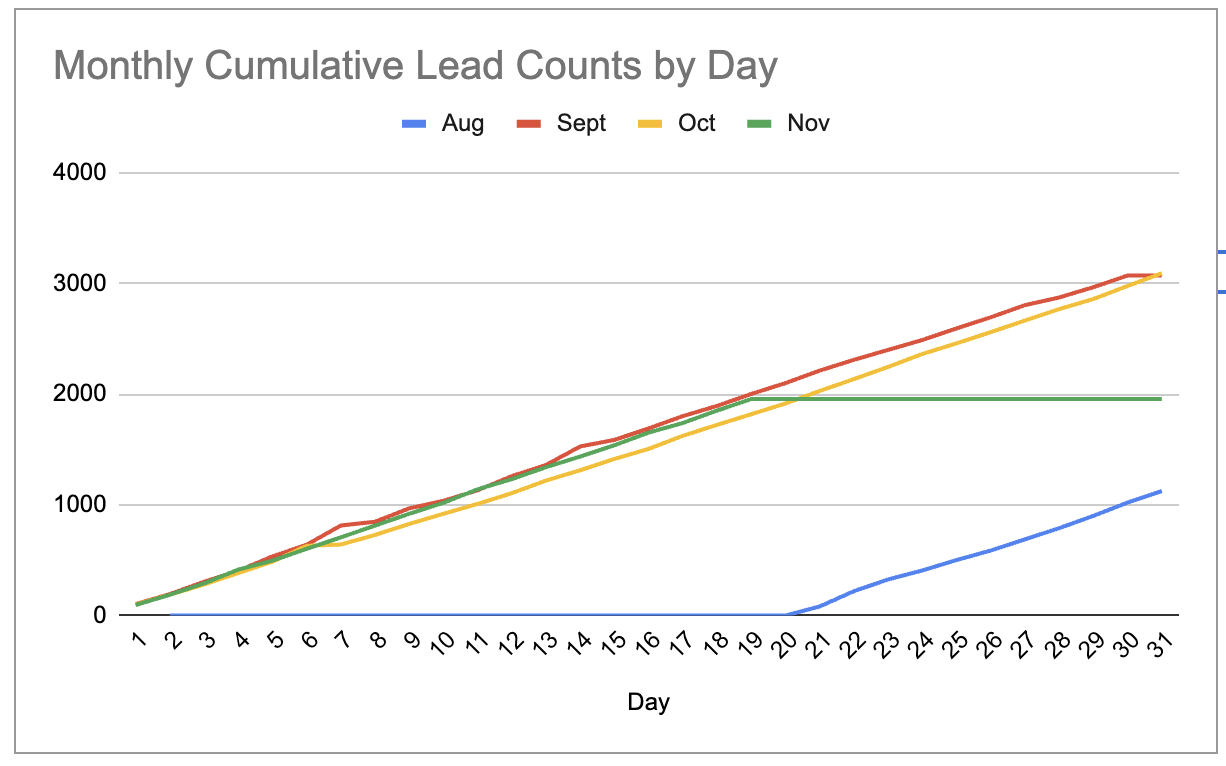Click the 0 vertical axis label
The height and width of the screenshot is (766, 1226).
tap(99, 616)
